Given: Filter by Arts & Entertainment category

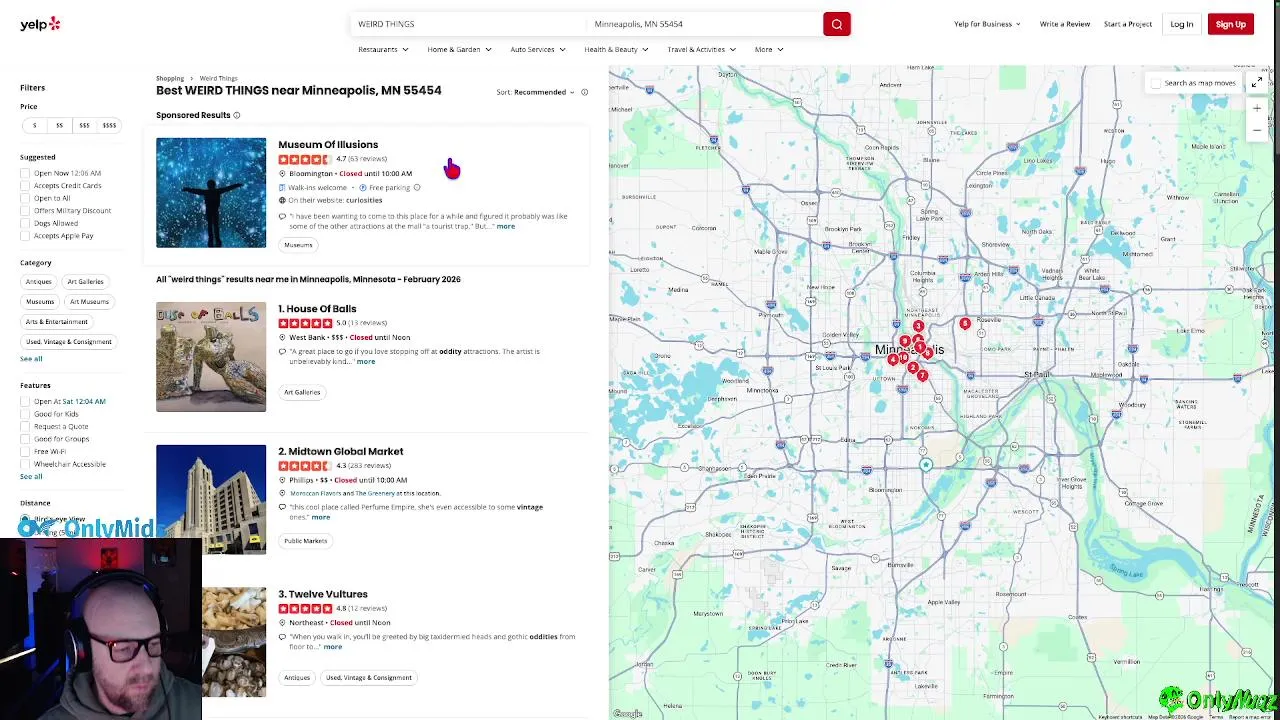Looking at the screenshot, I should coord(57,322).
